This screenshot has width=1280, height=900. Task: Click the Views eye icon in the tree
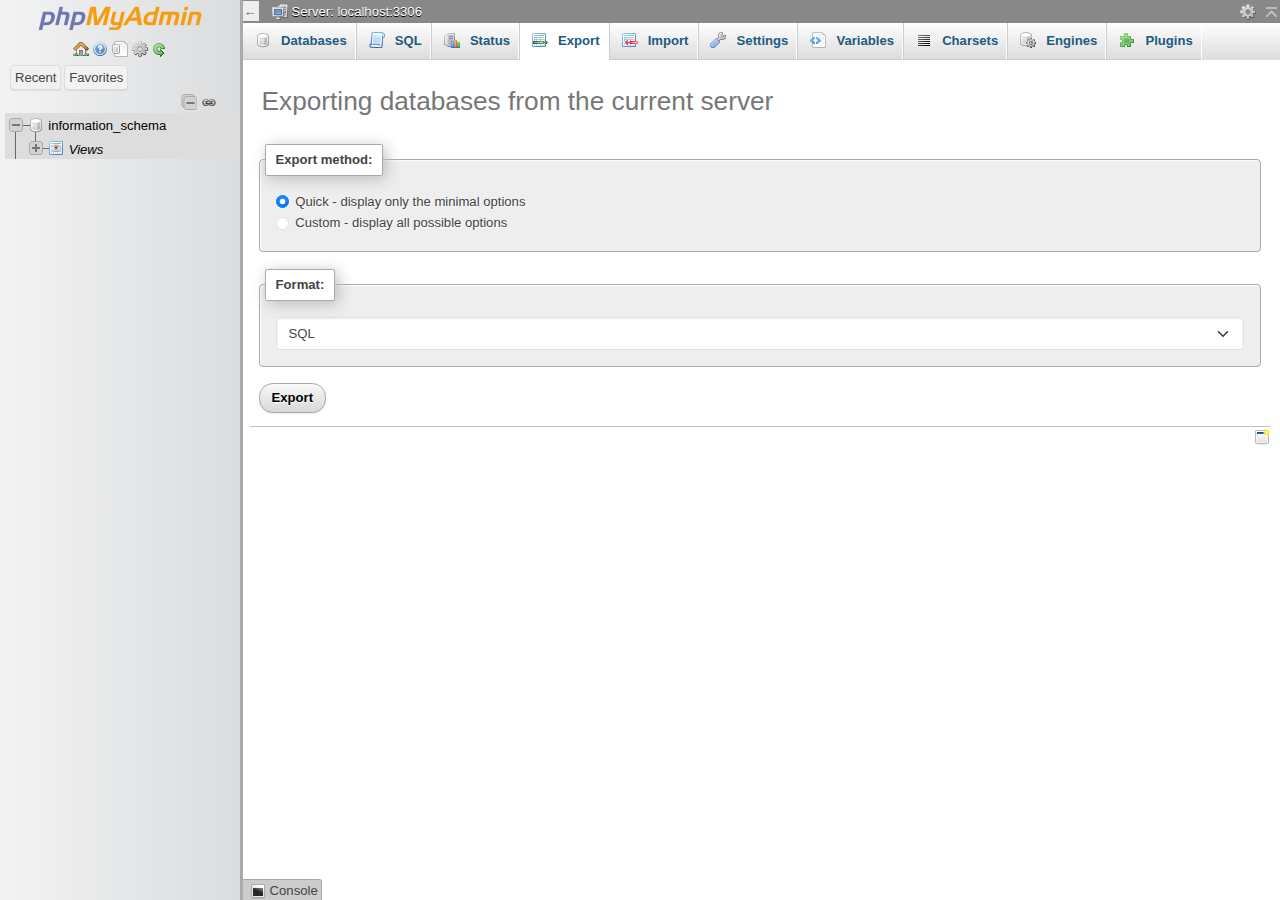pyautogui.click(x=56, y=149)
